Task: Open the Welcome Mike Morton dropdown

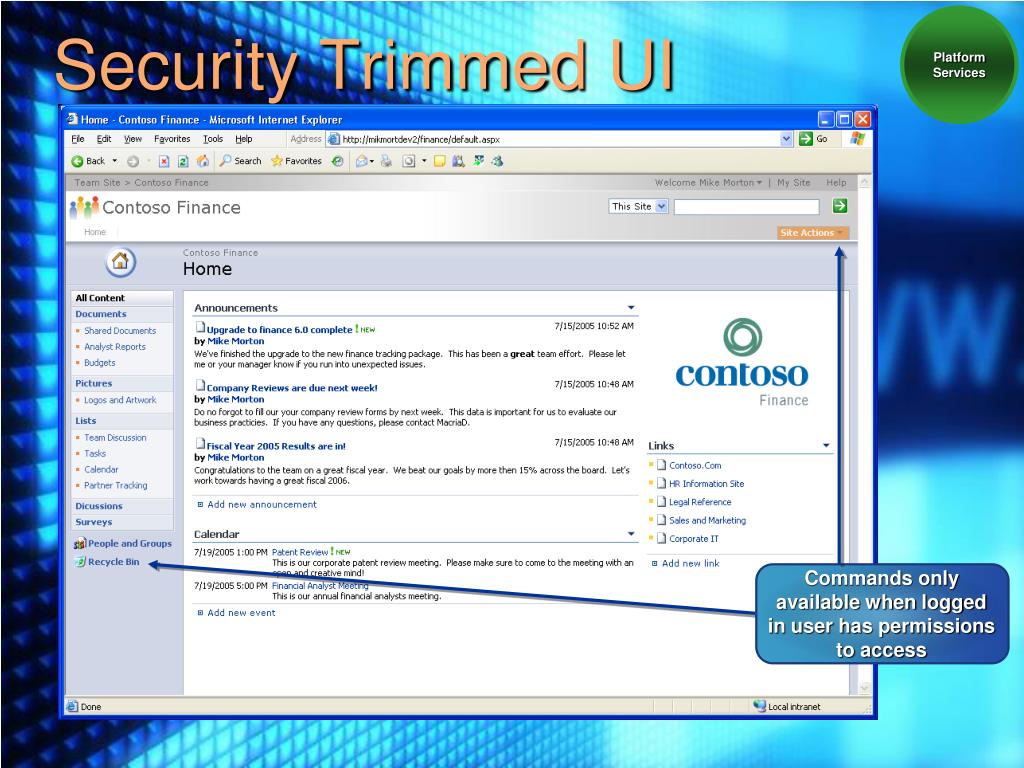Action: coord(709,183)
